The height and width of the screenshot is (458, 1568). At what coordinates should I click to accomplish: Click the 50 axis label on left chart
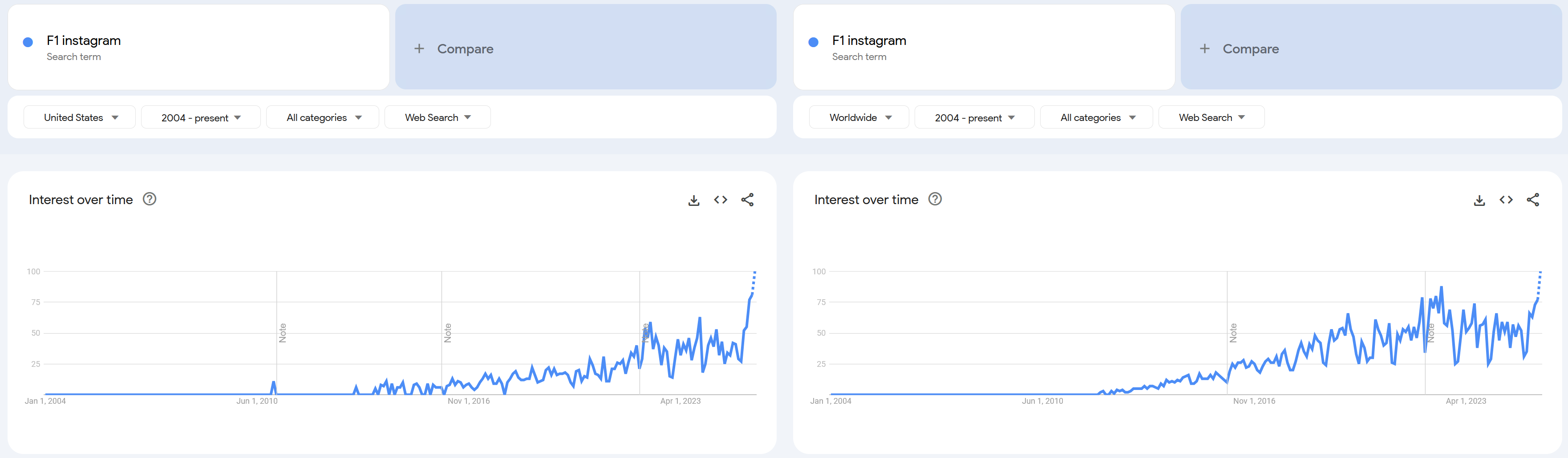point(36,333)
